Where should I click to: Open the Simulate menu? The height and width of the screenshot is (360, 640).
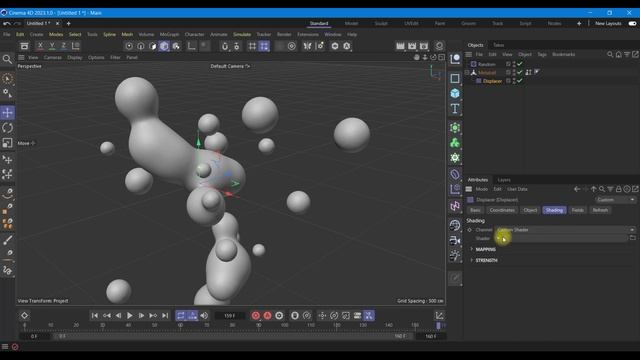(242, 34)
